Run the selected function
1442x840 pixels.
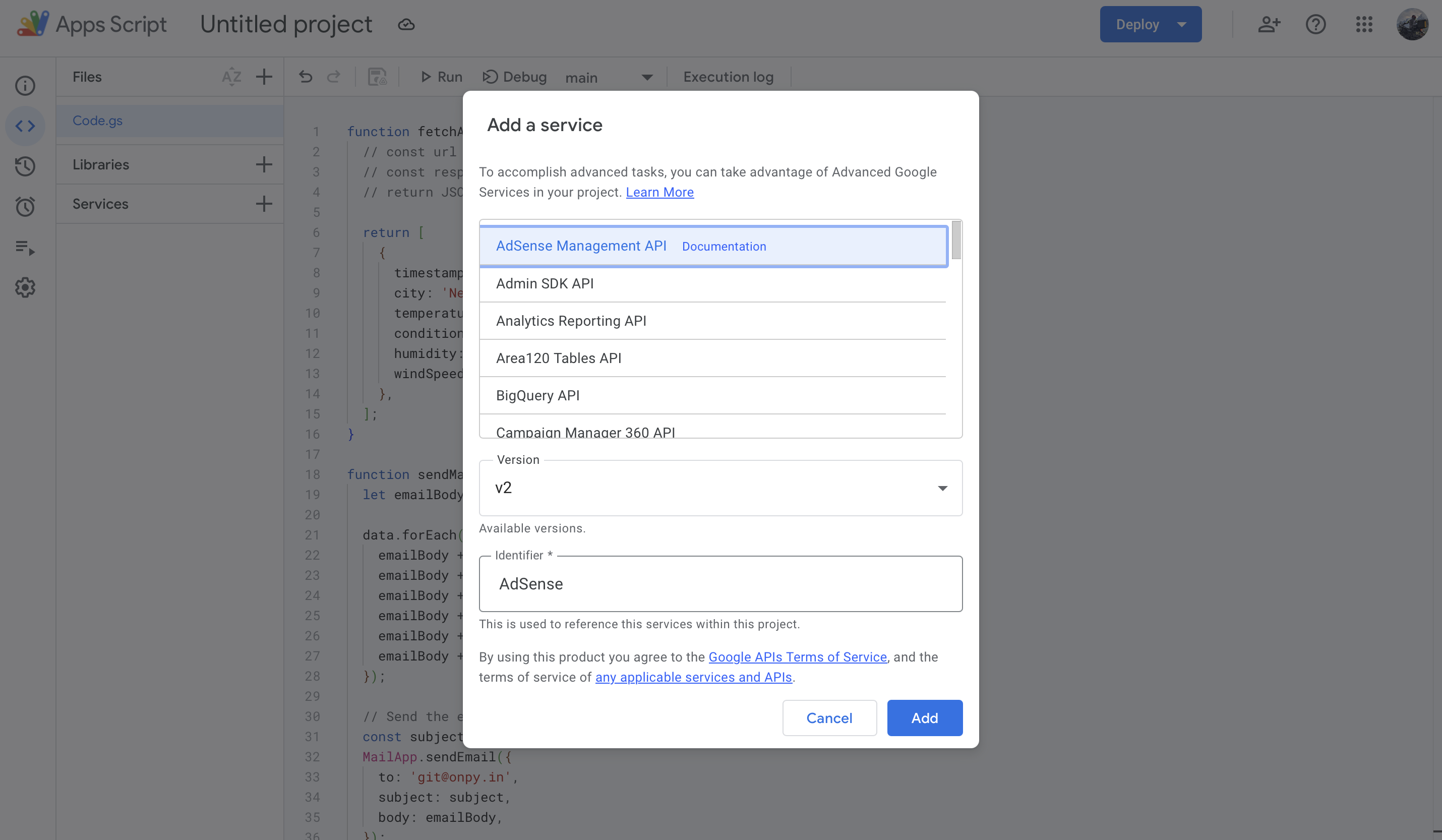[x=441, y=77]
